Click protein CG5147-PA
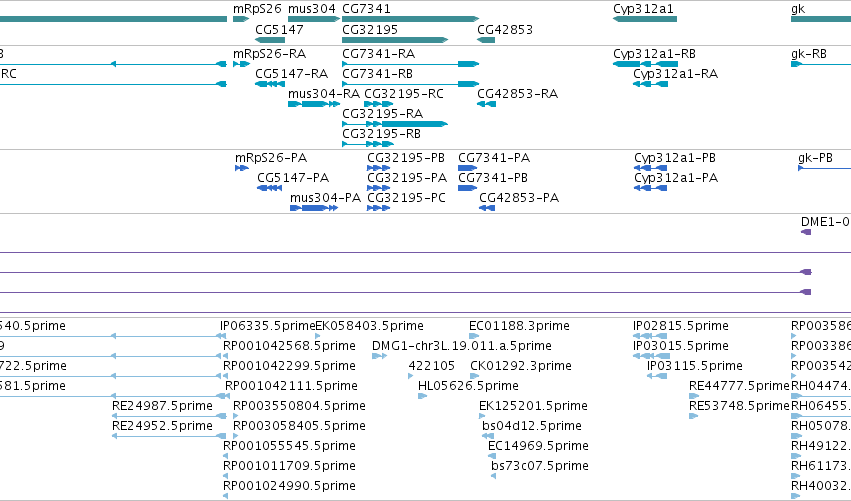 pyautogui.click(x=293, y=178)
